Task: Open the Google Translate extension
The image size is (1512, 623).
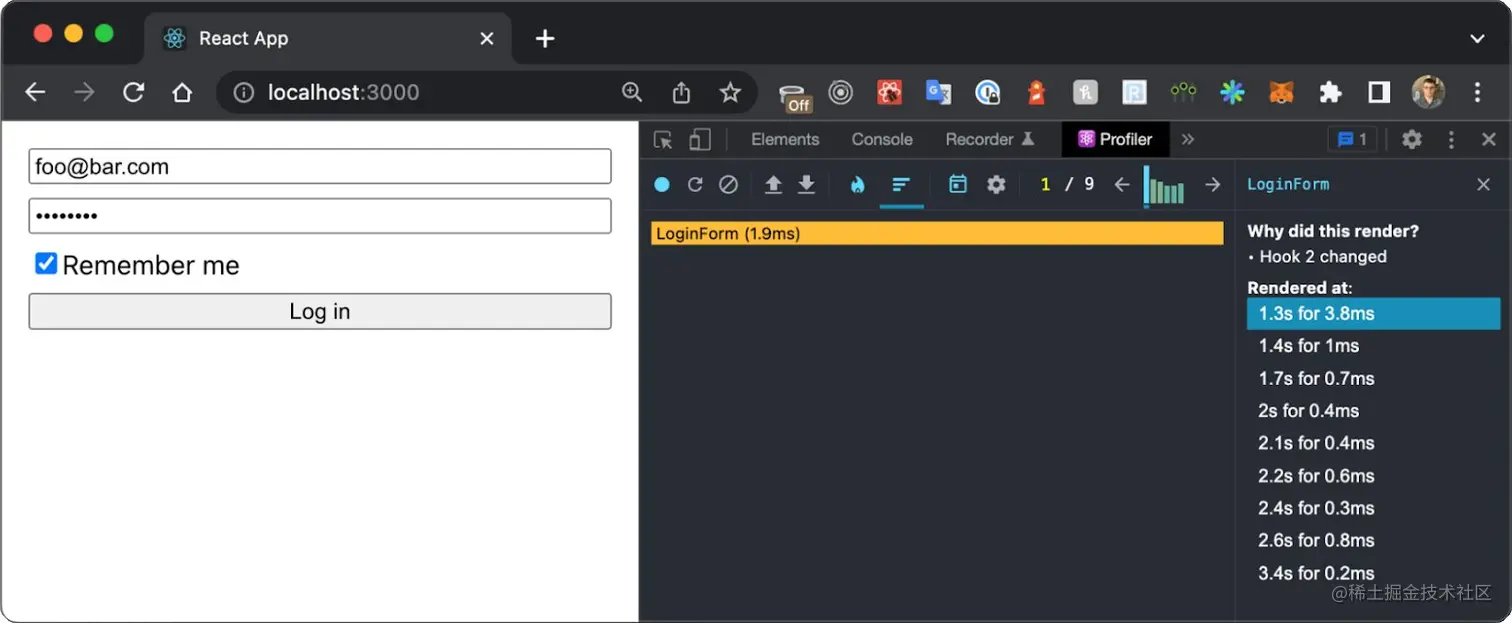Action: (x=938, y=93)
